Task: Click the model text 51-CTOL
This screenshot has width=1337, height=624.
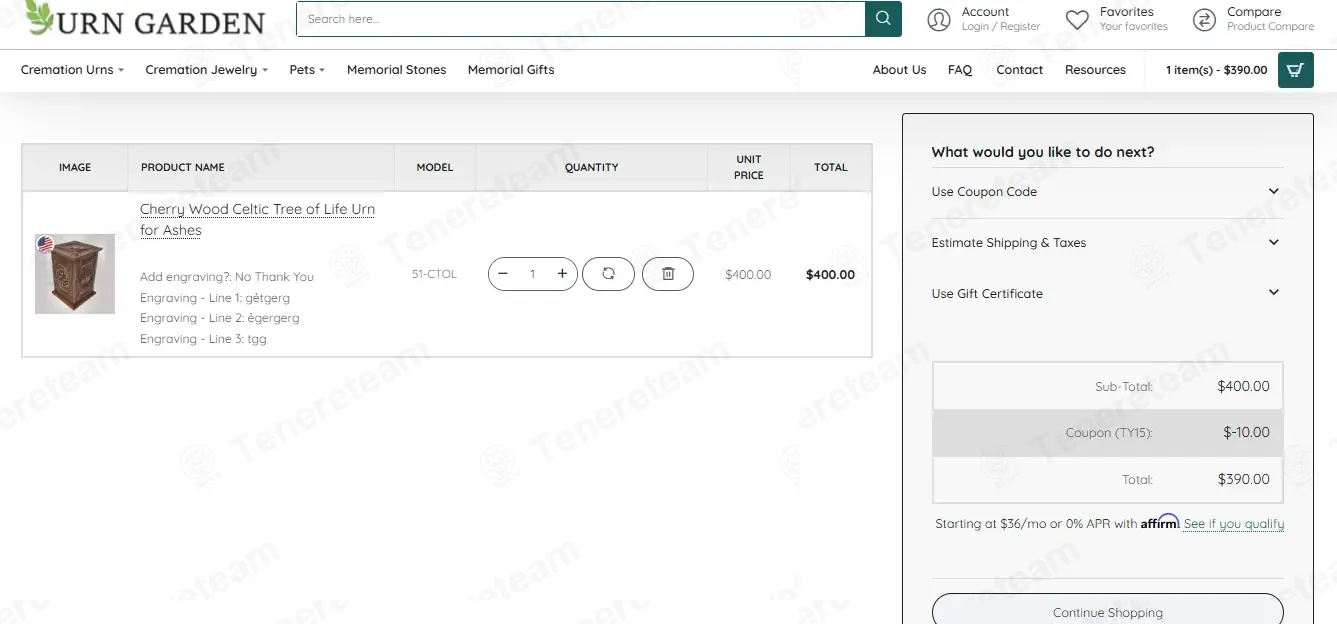Action: coord(434,274)
